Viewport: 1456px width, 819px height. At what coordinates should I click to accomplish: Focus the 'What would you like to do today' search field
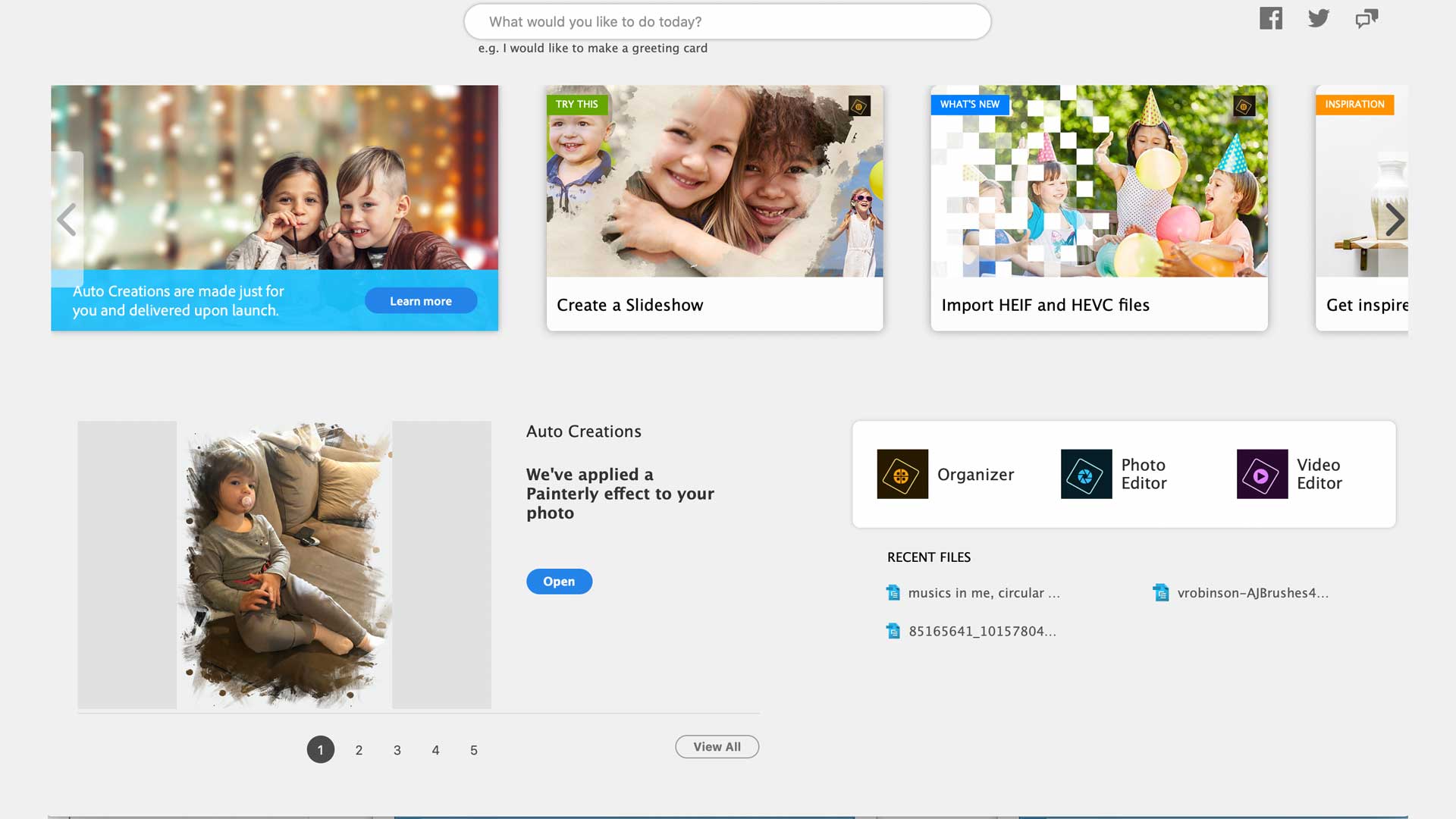point(726,22)
